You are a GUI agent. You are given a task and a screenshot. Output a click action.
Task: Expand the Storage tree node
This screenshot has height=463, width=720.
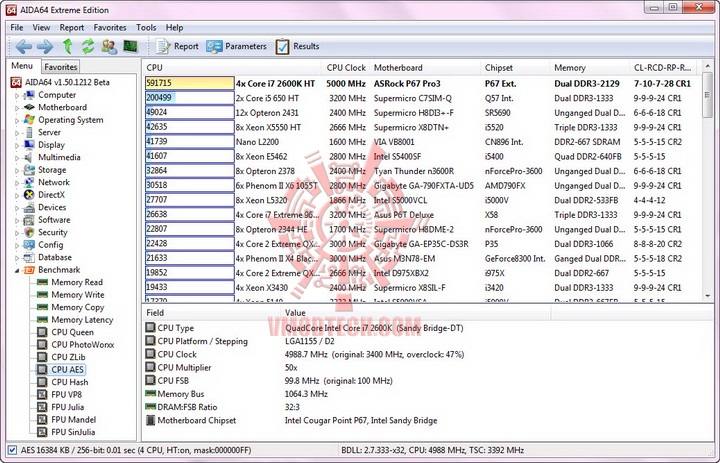point(17,170)
